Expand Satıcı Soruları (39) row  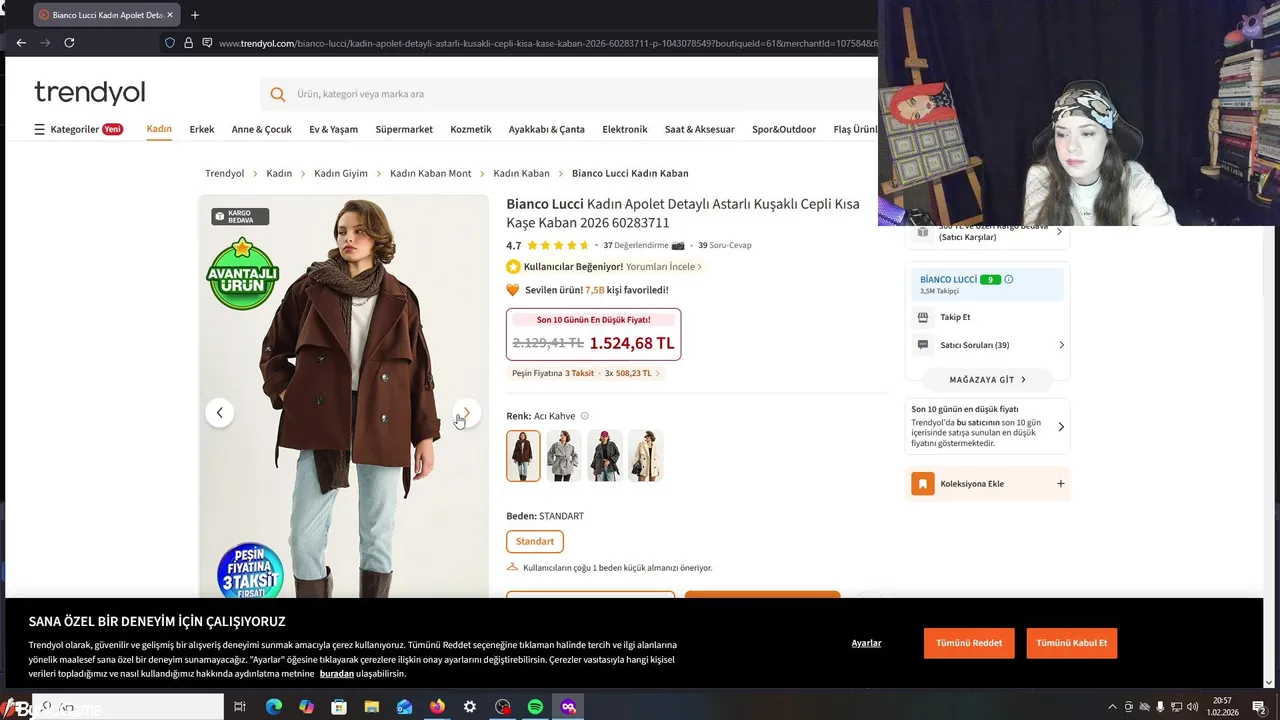987,345
